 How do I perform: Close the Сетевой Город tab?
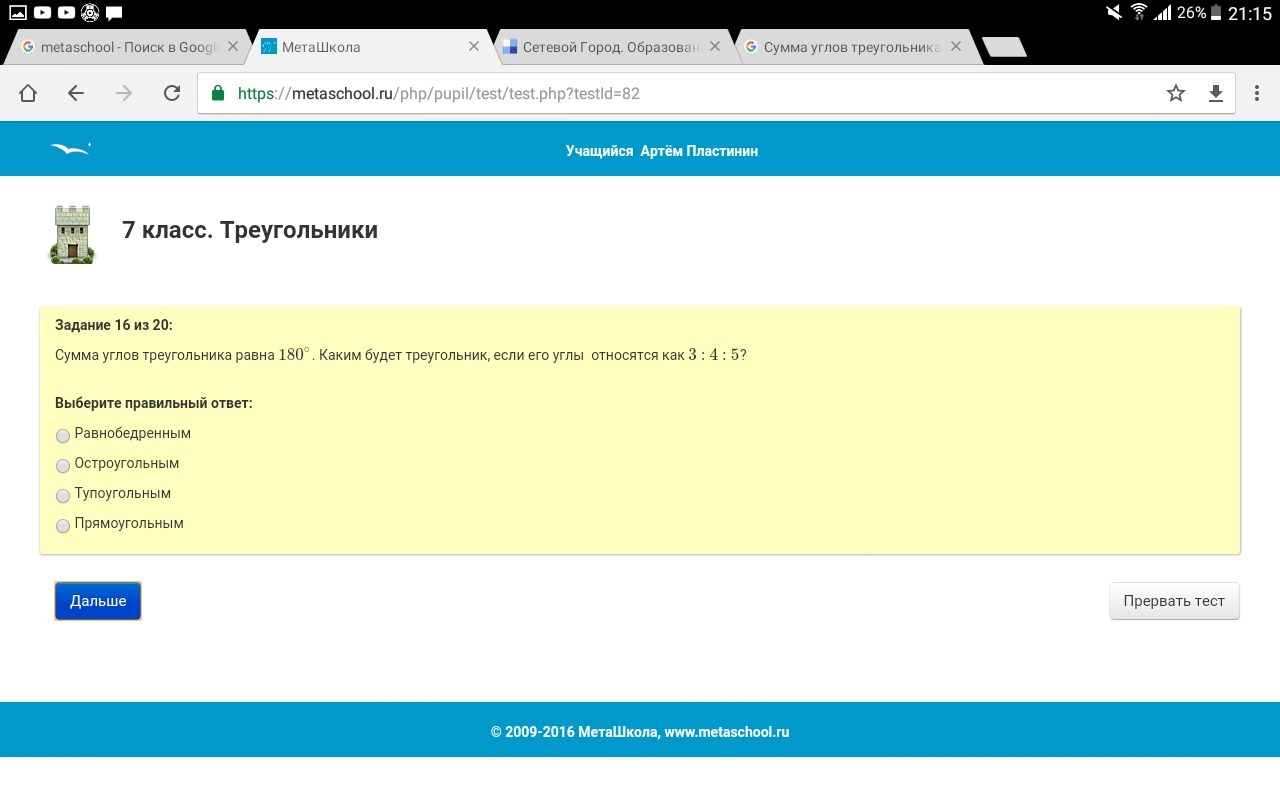click(715, 46)
